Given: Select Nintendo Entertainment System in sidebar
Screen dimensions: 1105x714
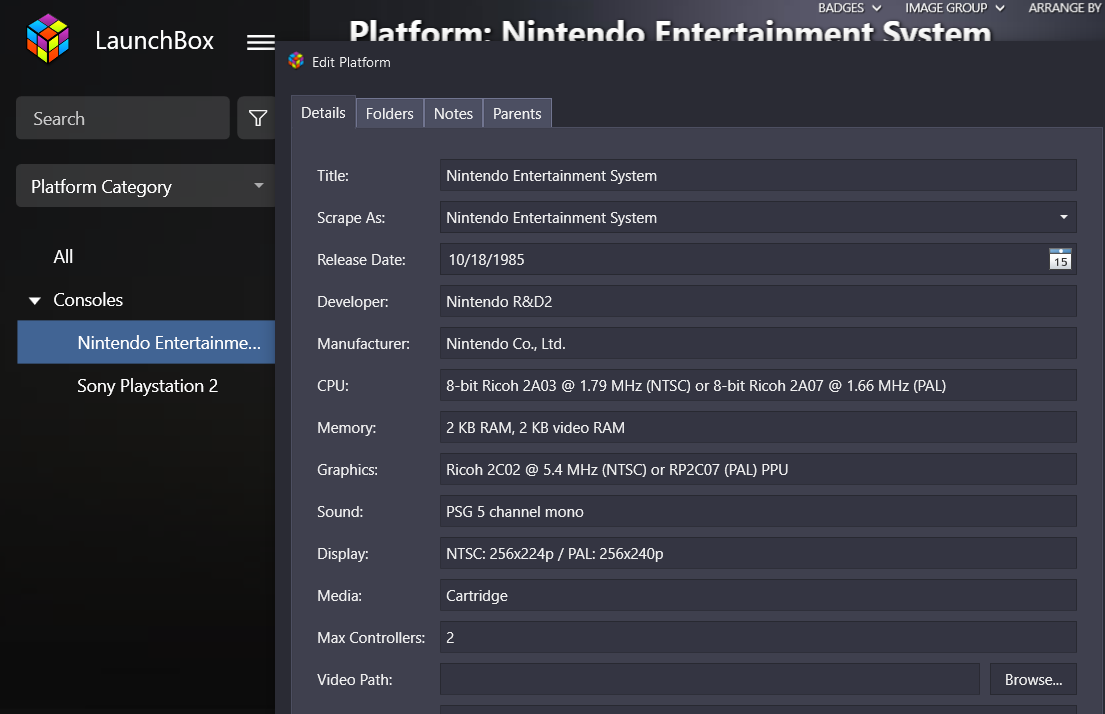Looking at the screenshot, I should pos(146,343).
